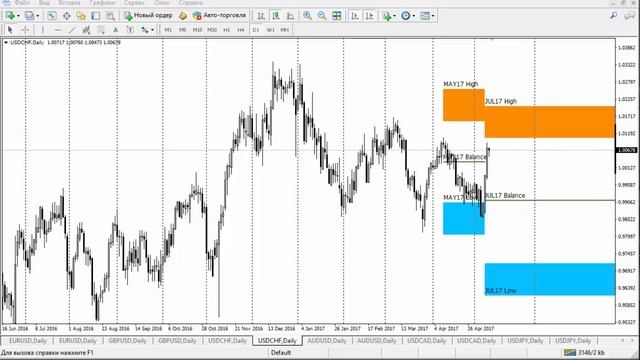Switch chart to line chart
The image size is (640, 360).
[290, 16]
